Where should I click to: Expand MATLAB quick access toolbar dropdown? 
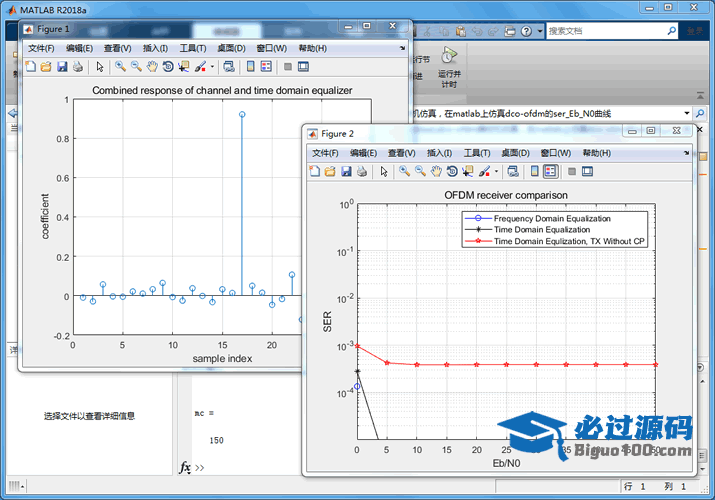(539, 31)
